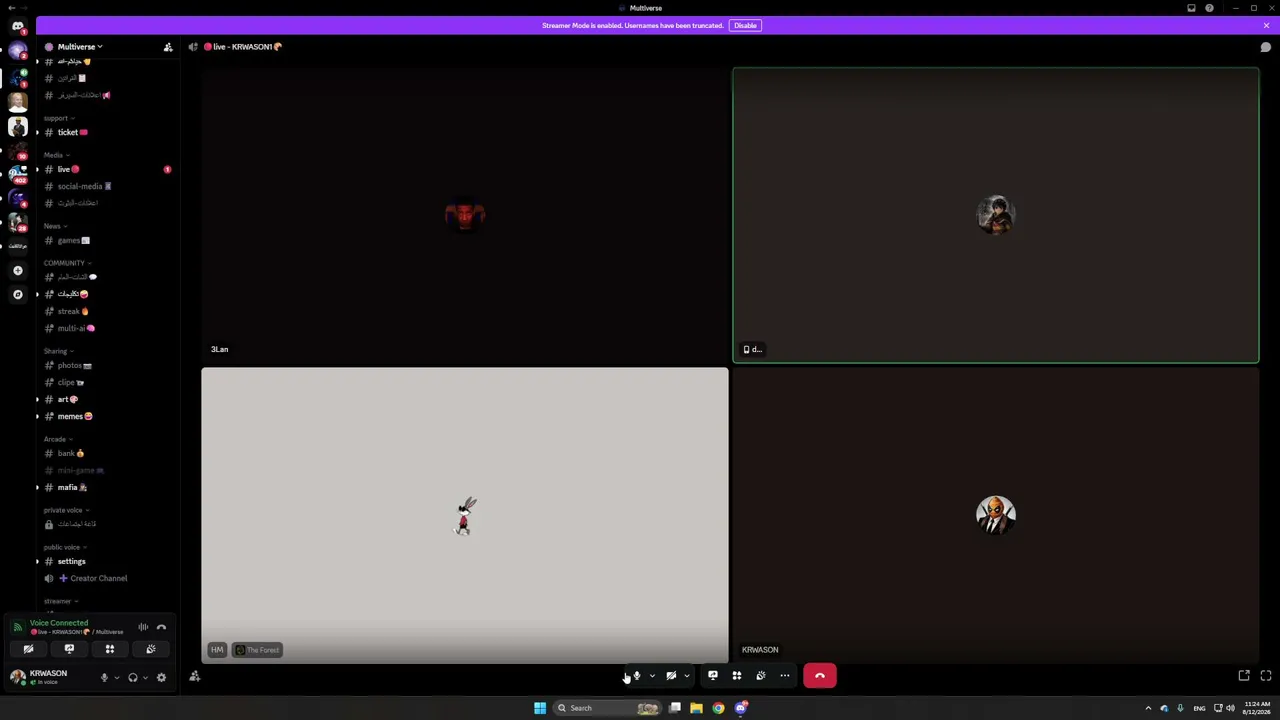The image size is (1280, 720).
Task: Turn on camera in the voice panel
Action: coord(28,649)
